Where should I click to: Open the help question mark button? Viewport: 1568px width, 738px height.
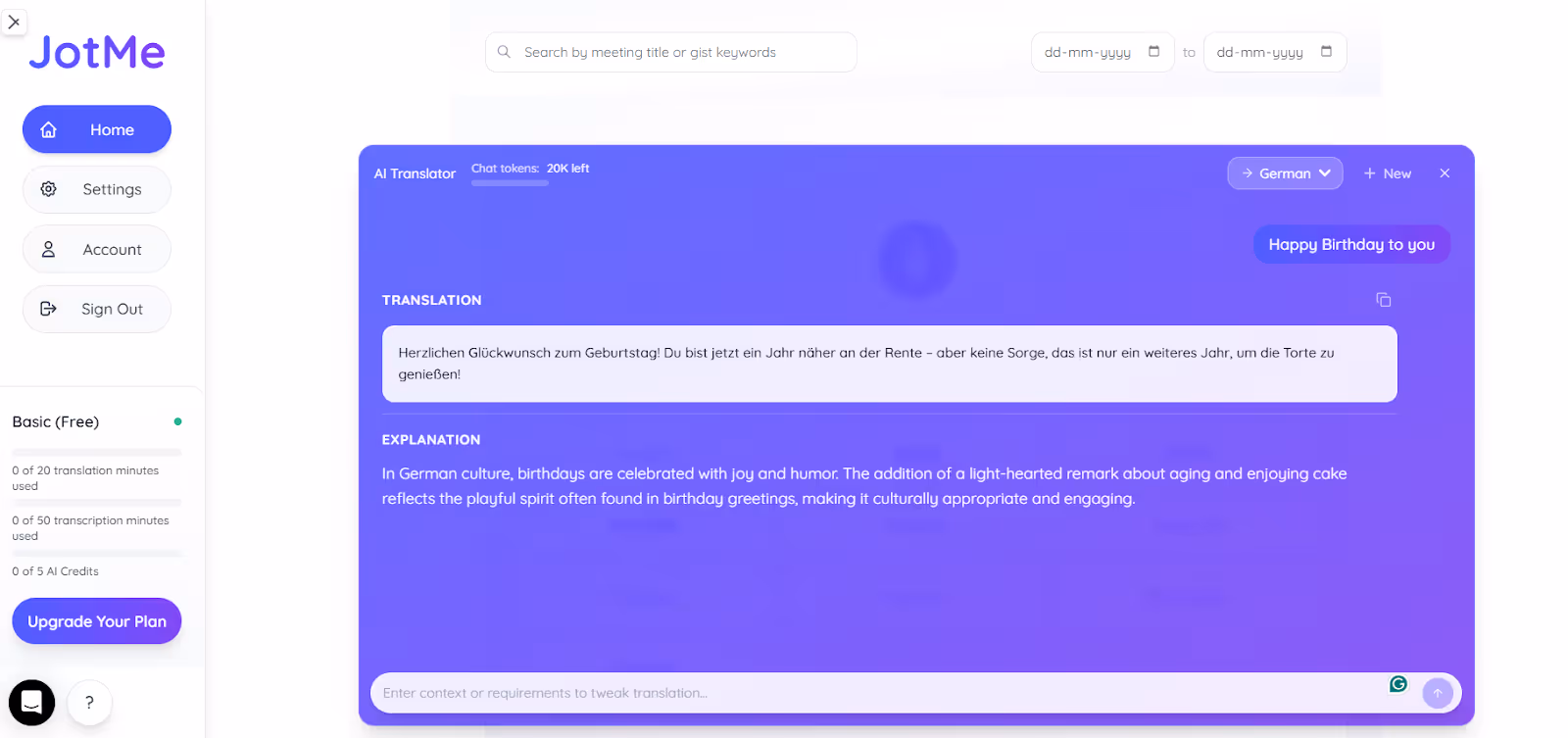tap(89, 702)
